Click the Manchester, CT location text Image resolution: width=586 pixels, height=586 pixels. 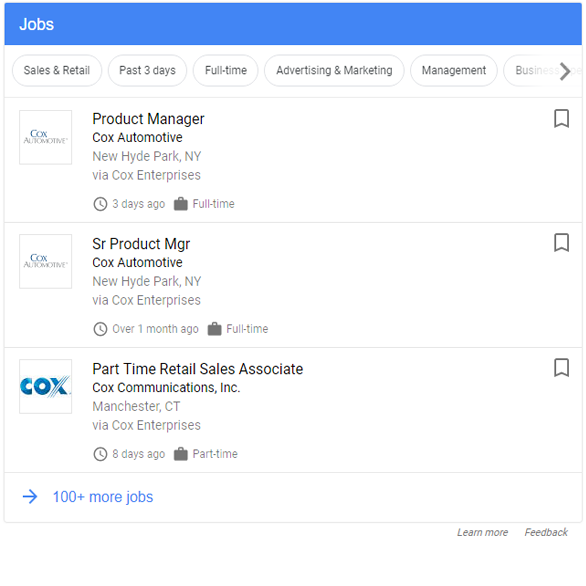(x=136, y=406)
